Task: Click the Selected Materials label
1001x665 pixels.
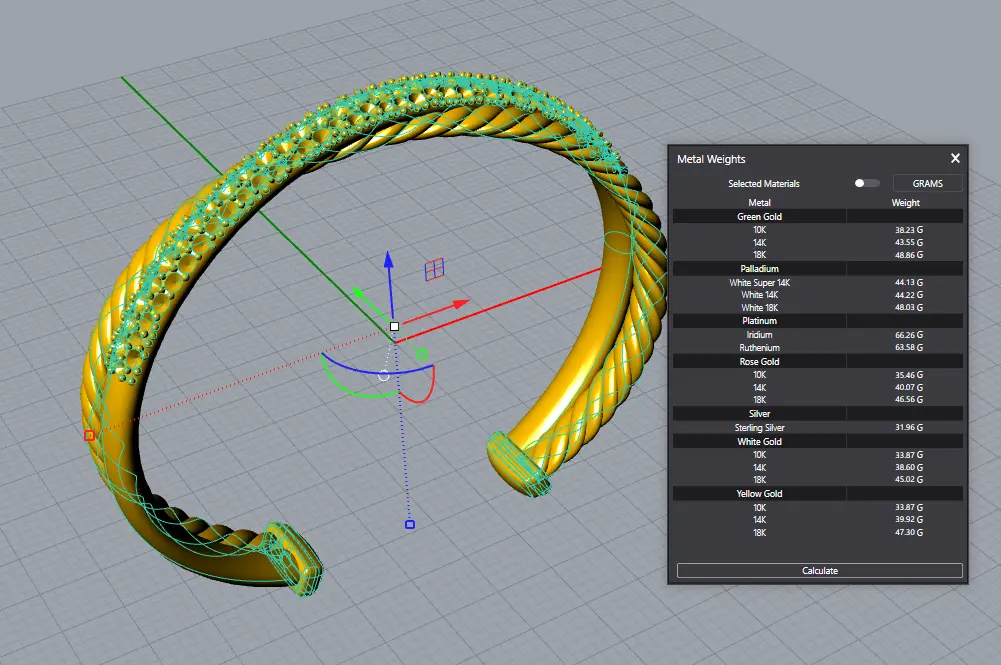Action: pyautogui.click(x=764, y=183)
